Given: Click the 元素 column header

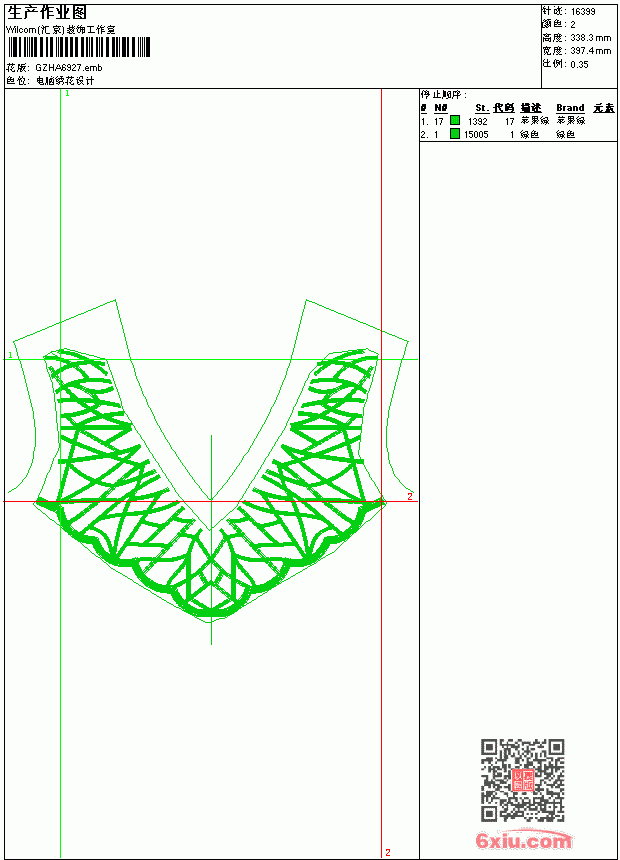Looking at the screenshot, I should point(604,108).
